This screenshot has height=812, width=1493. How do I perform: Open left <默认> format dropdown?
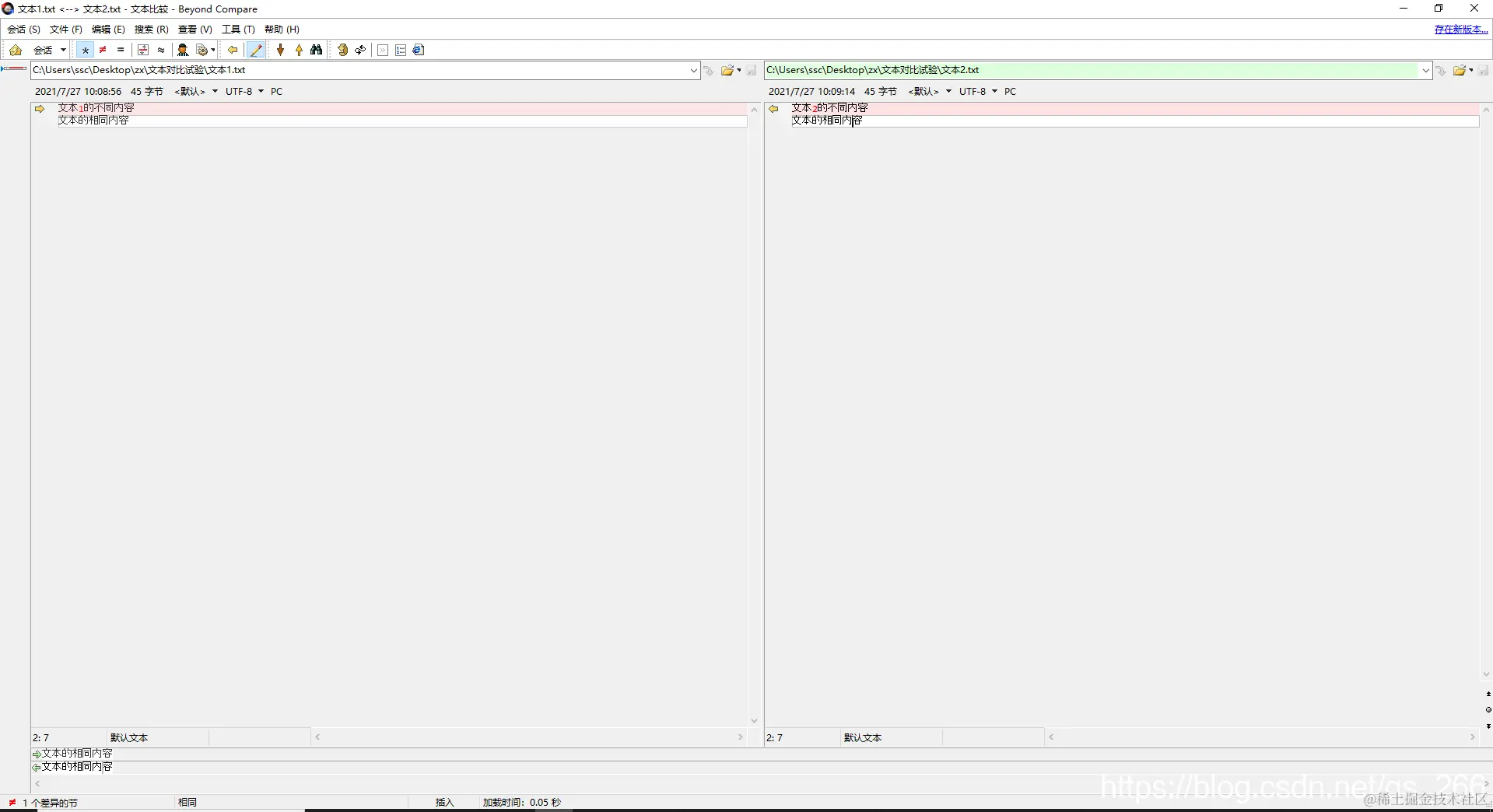click(196, 92)
